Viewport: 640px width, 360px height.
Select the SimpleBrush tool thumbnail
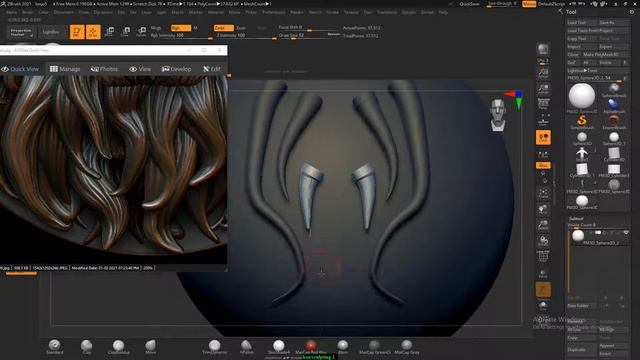tap(582, 122)
